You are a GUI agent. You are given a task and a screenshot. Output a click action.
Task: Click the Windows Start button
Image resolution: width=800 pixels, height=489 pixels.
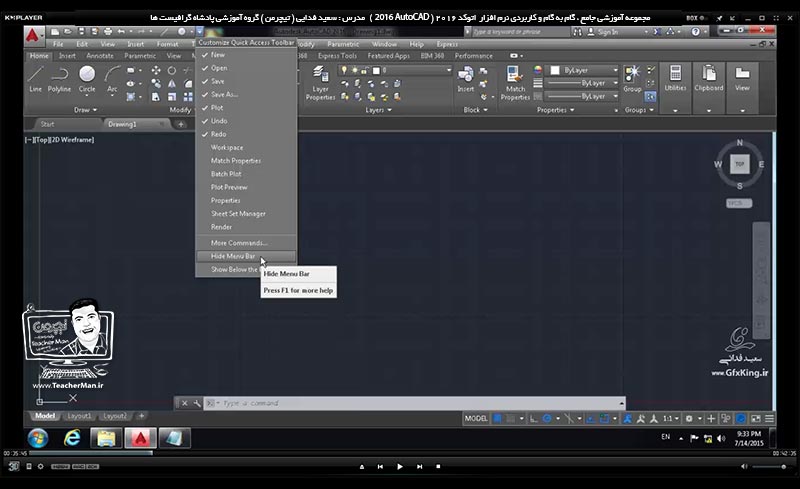click(x=38, y=438)
